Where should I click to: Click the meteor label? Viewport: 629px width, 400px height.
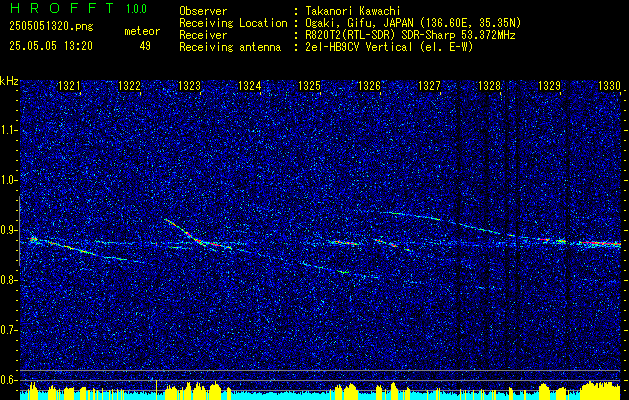tap(142, 31)
